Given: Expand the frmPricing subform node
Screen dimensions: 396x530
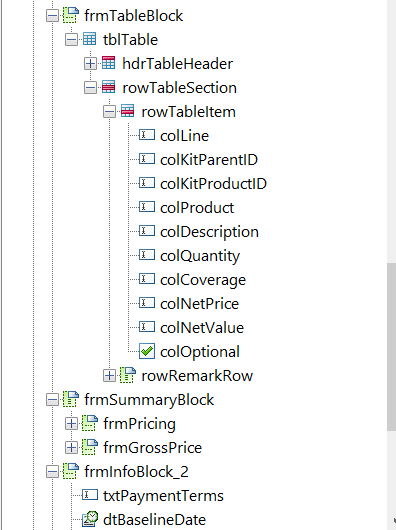Looking at the screenshot, I should [x=71, y=424].
